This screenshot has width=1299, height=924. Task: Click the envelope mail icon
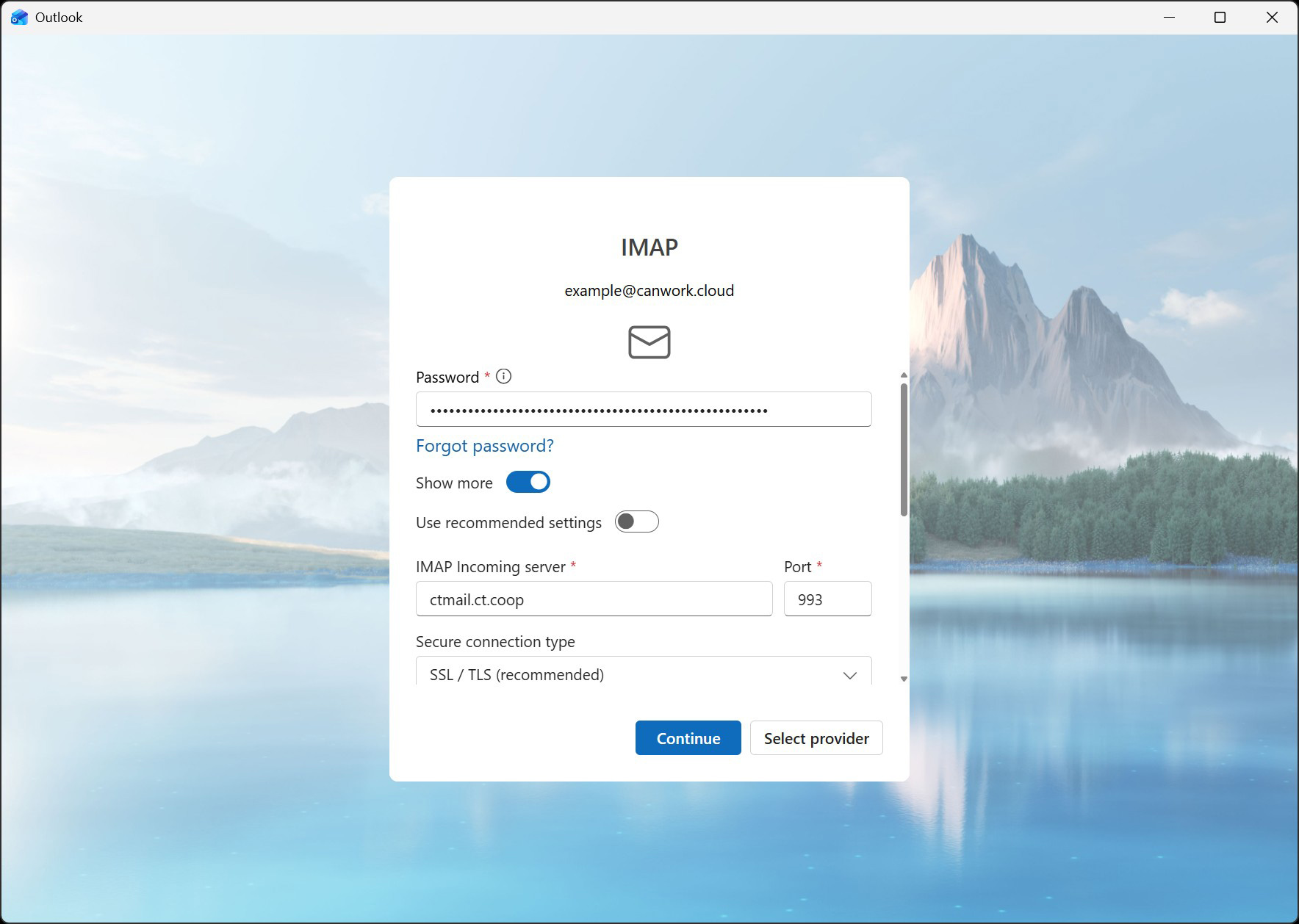[x=649, y=342]
